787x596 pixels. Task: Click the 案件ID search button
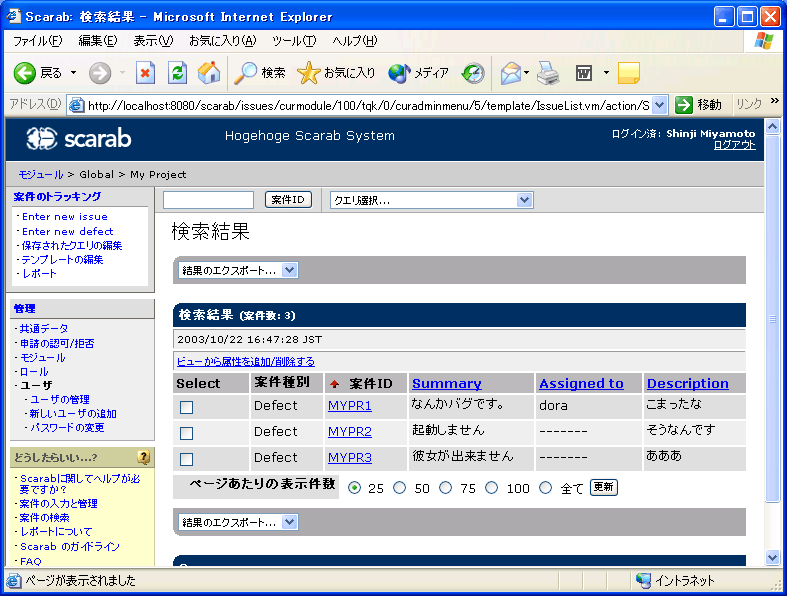click(288, 200)
